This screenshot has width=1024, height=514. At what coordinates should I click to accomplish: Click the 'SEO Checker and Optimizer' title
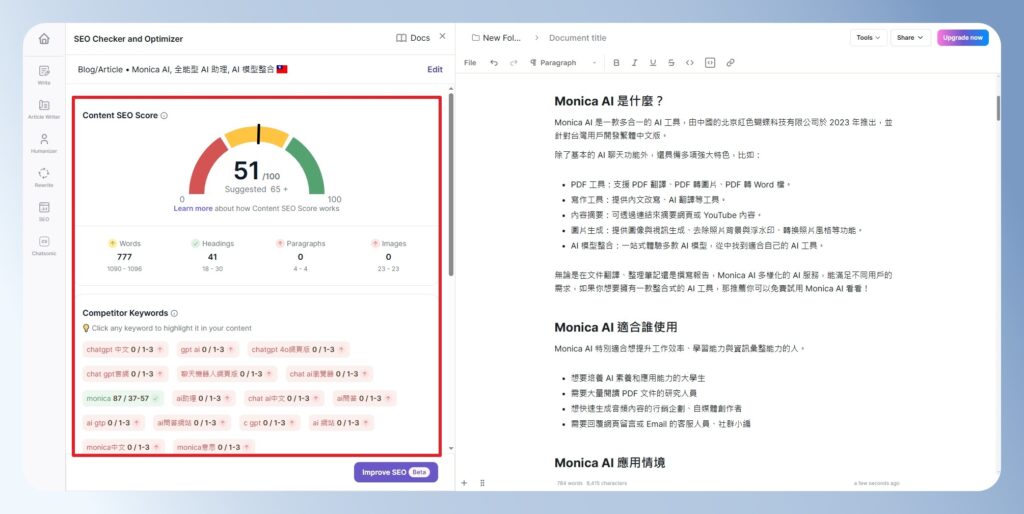128,39
